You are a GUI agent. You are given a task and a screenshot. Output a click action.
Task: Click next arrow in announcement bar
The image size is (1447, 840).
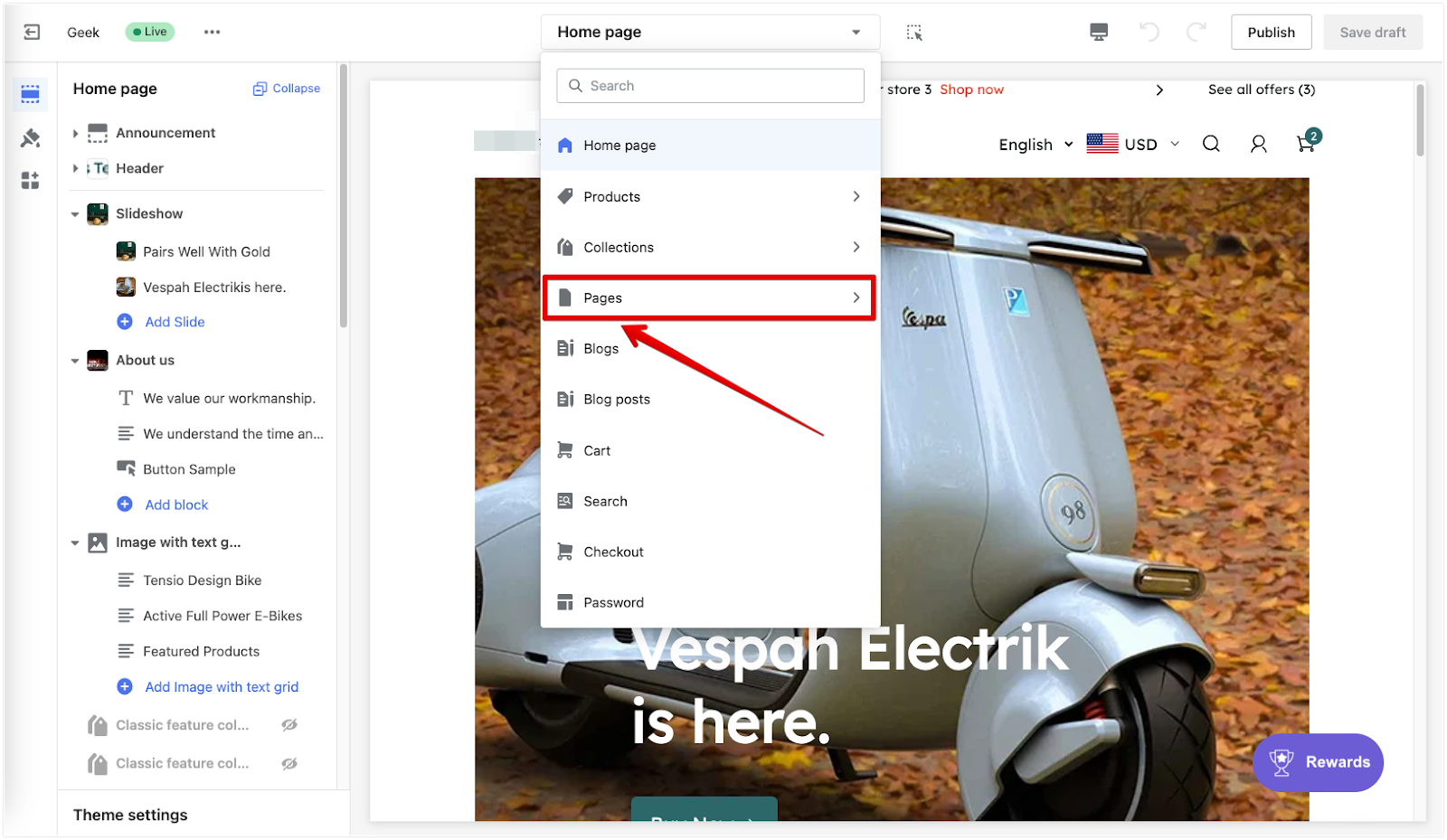point(1159,90)
